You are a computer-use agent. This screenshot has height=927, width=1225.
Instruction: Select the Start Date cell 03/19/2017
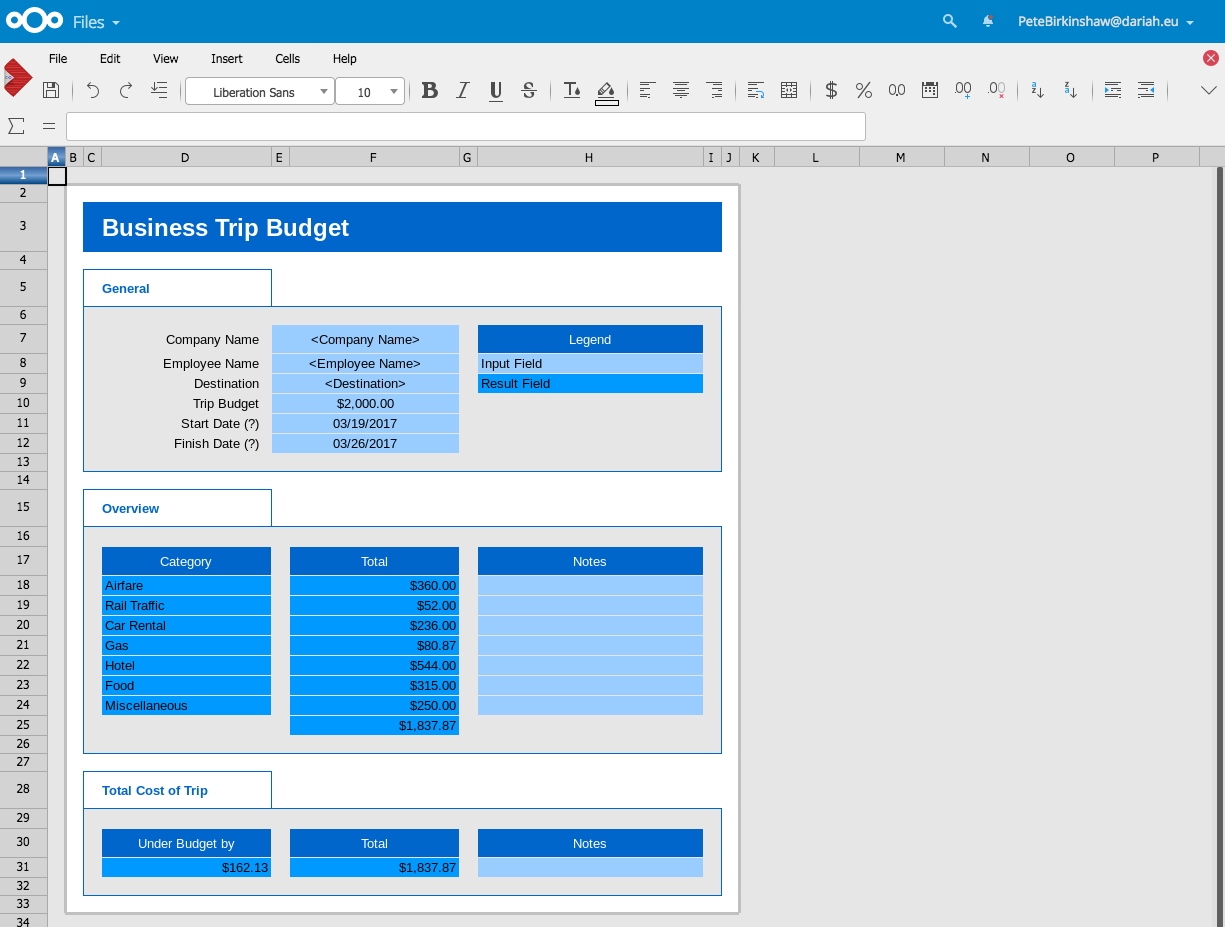pyautogui.click(x=365, y=424)
